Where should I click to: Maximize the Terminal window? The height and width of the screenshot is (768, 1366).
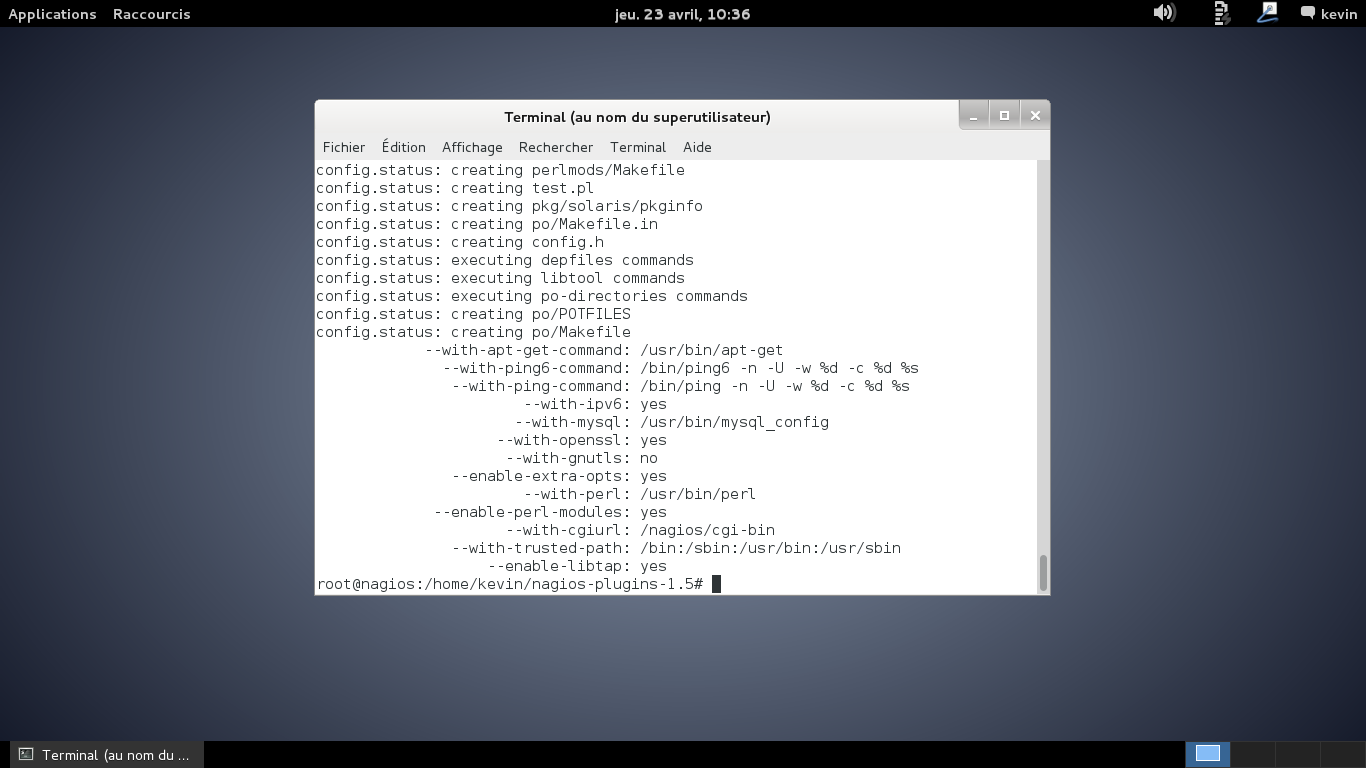point(1004,116)
